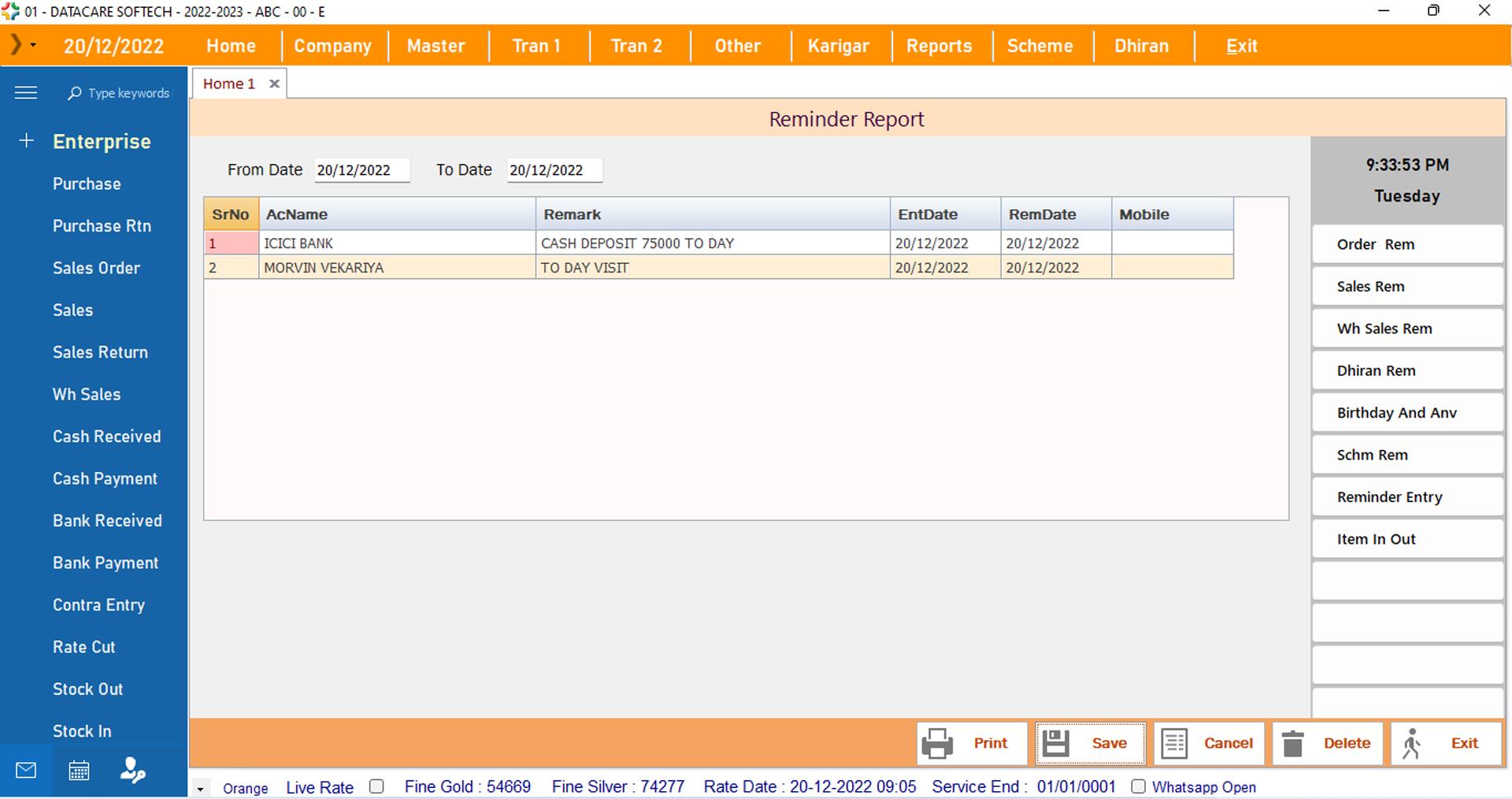Click the mail envelope icon

[26, 771]
